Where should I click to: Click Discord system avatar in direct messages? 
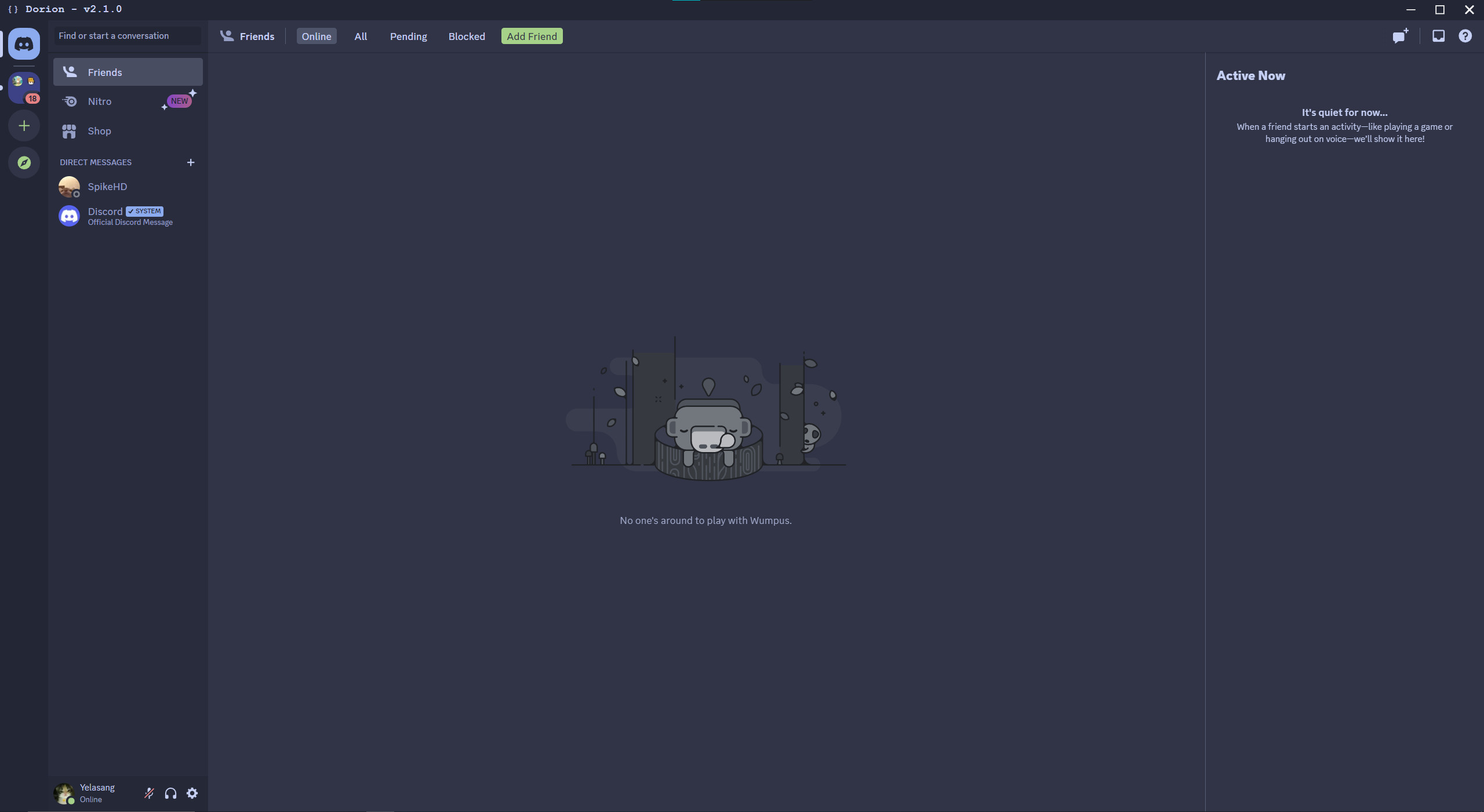coord(69,216)
